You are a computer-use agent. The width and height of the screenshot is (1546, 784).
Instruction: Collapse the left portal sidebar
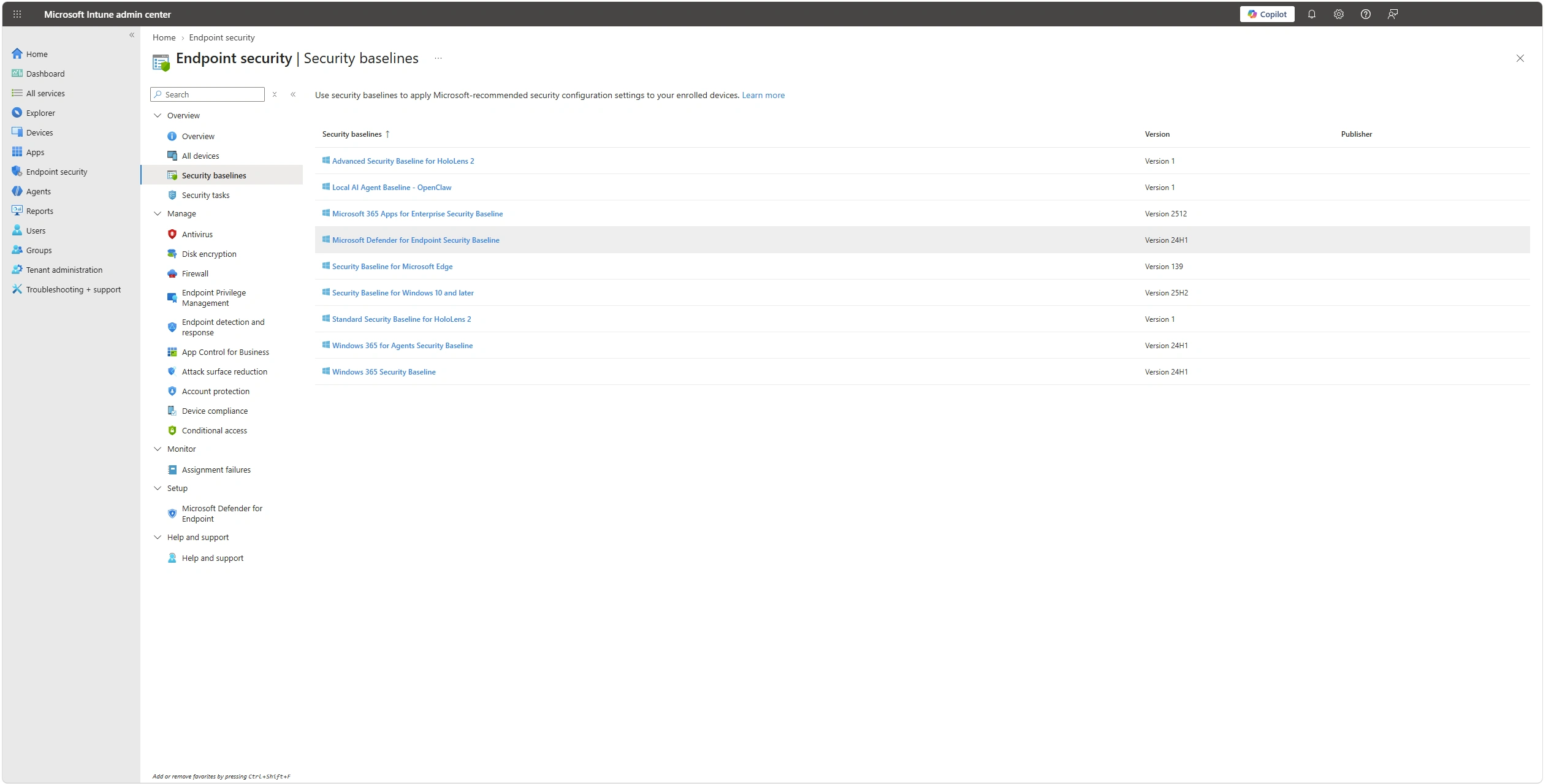pyautogui.click(x=132, y=35)
